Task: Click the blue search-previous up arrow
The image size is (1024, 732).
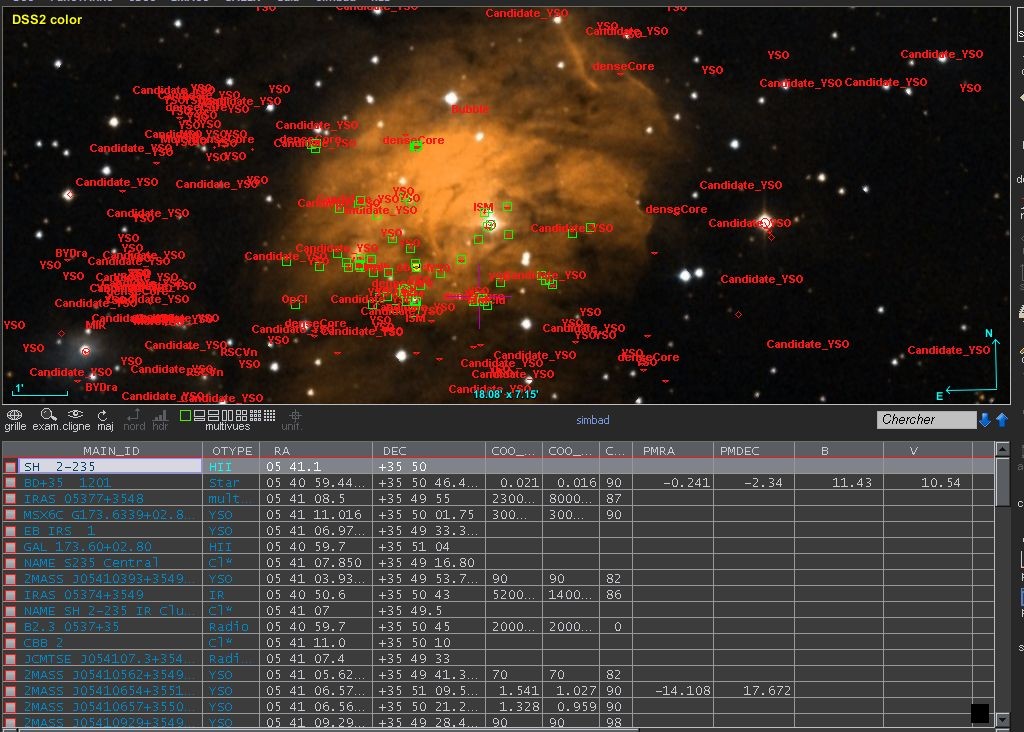Action: point(1002,420)
